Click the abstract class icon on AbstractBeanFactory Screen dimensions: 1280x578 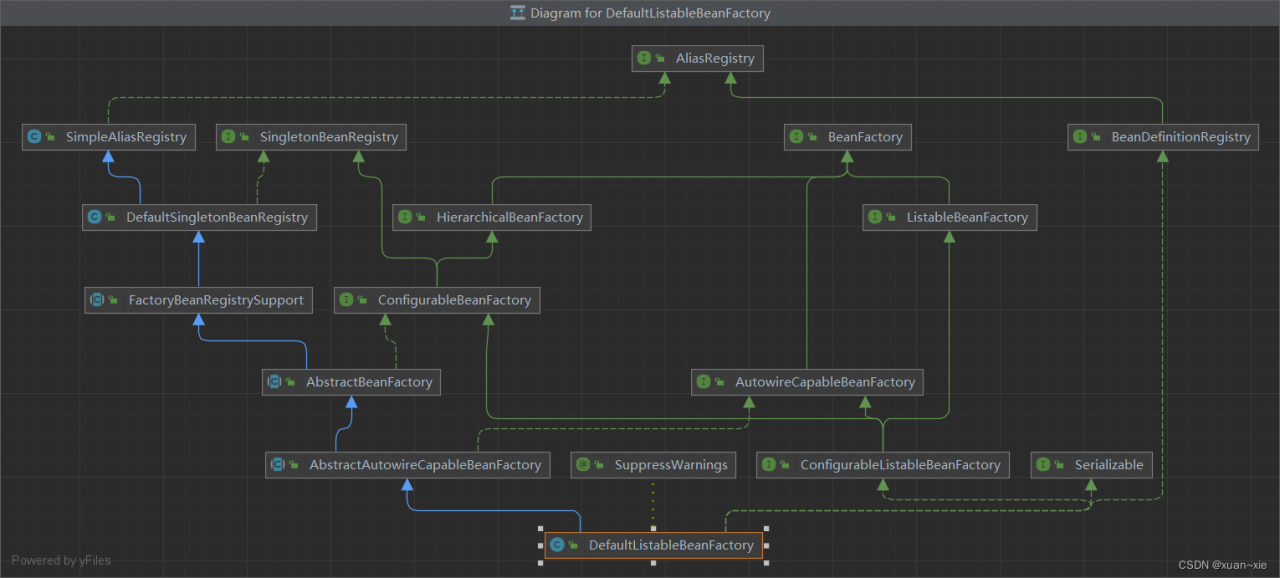[x=274, y=382]
